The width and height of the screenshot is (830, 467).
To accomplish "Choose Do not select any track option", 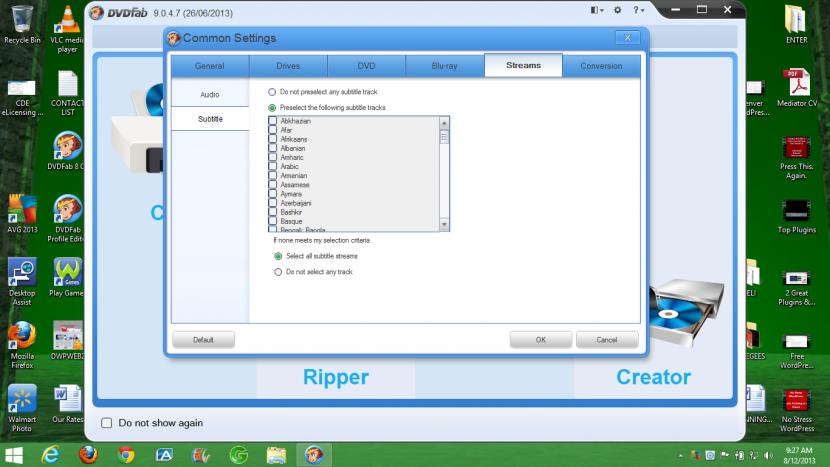I will pyautogui.click(x=278, y=272).
